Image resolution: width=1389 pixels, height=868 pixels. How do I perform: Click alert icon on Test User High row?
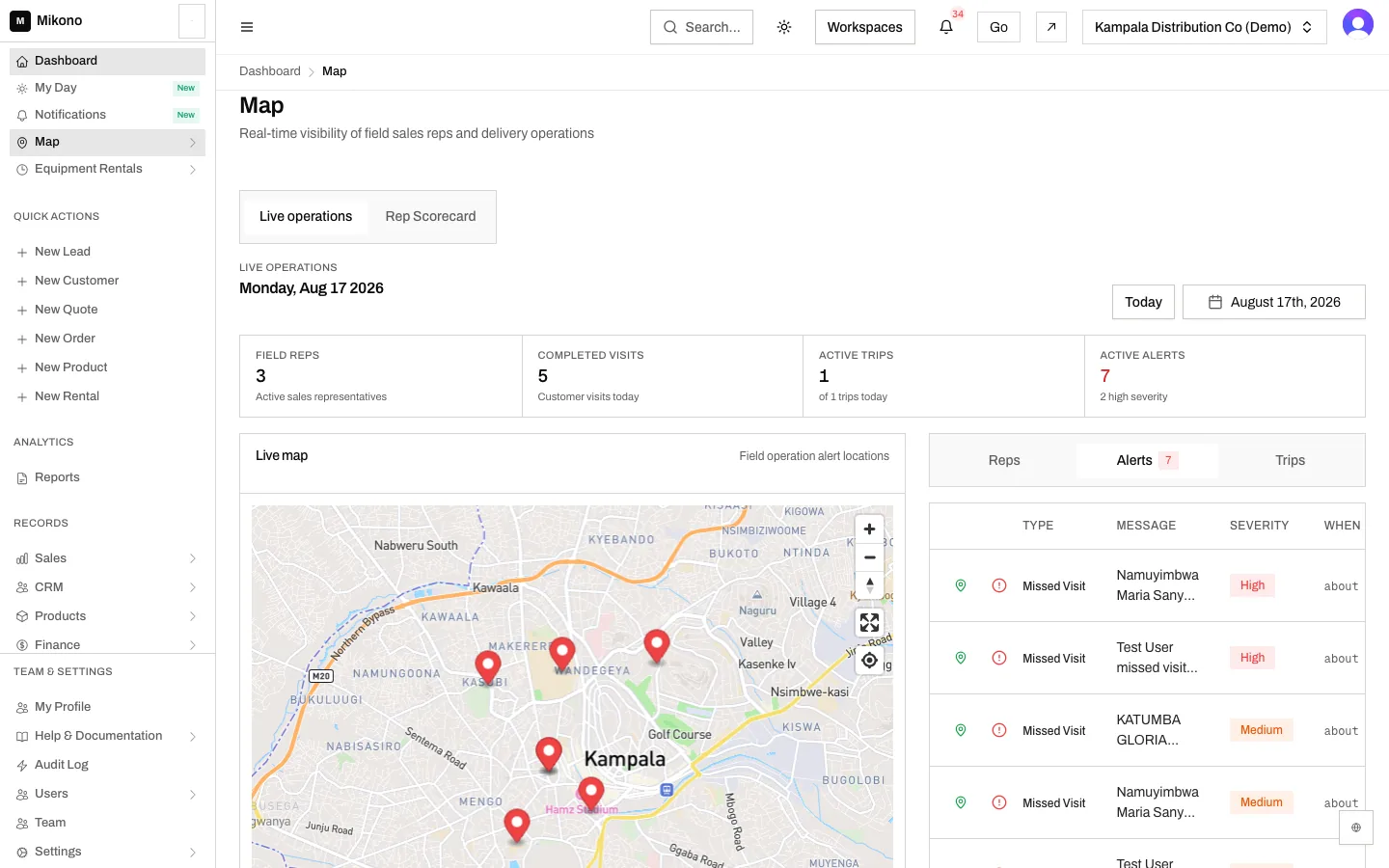[999, 658]
